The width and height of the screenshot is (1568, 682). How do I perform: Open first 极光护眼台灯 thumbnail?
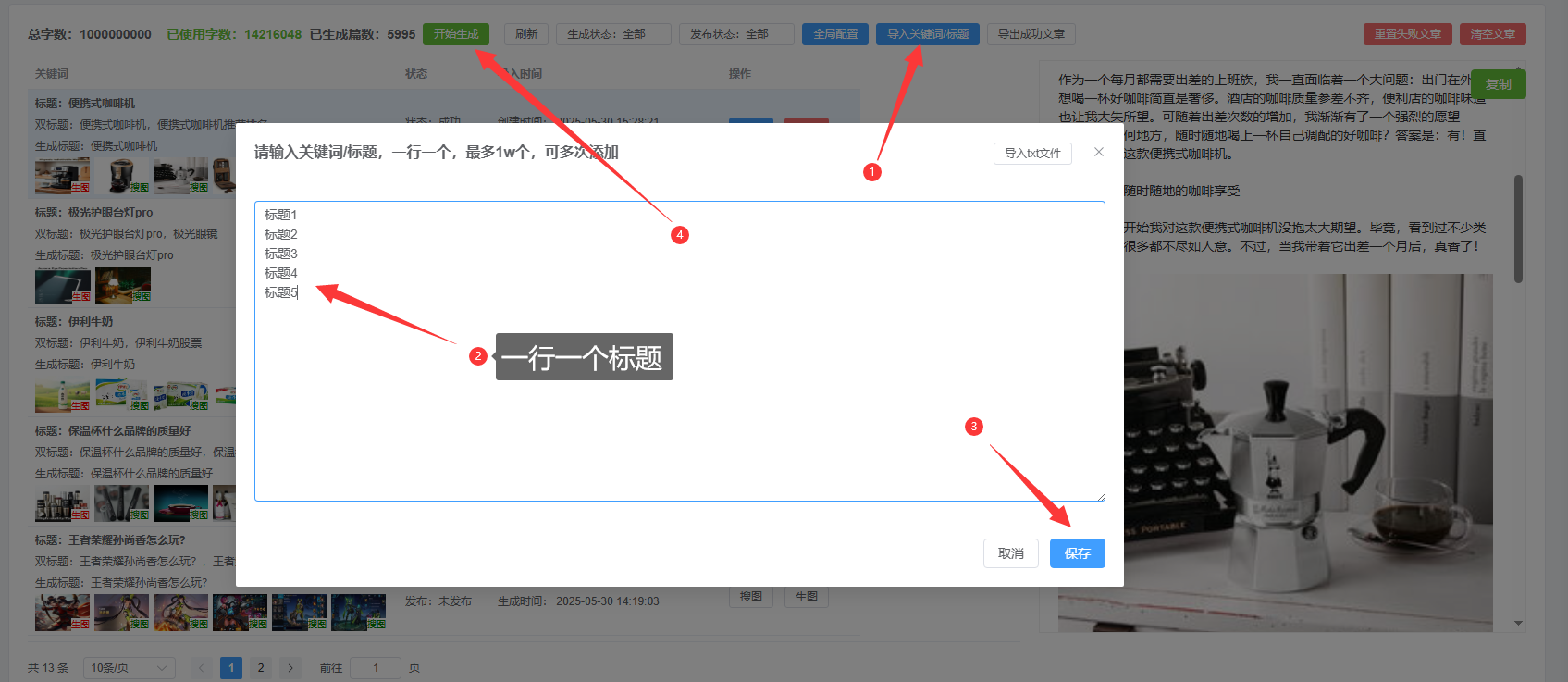(x=63, y=285)
